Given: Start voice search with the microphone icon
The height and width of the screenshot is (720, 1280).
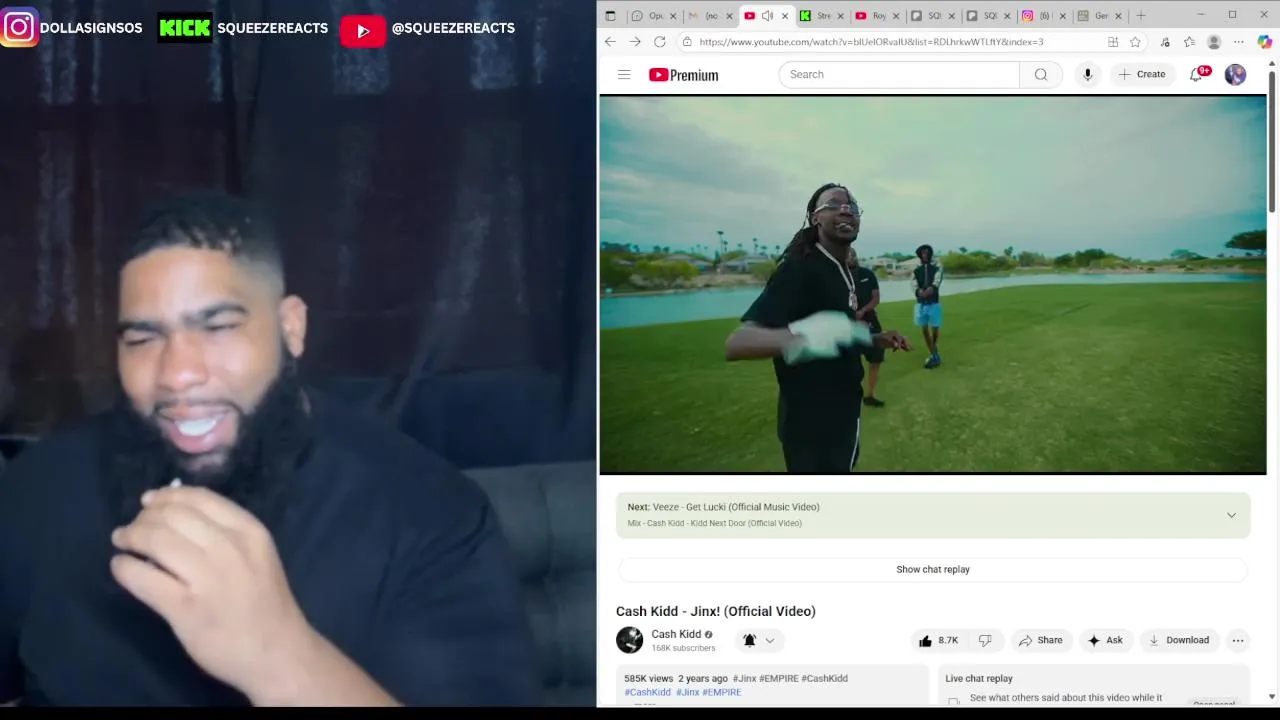Looking at the screenshot, I should pyautogui.click(x=1087, y=75).
